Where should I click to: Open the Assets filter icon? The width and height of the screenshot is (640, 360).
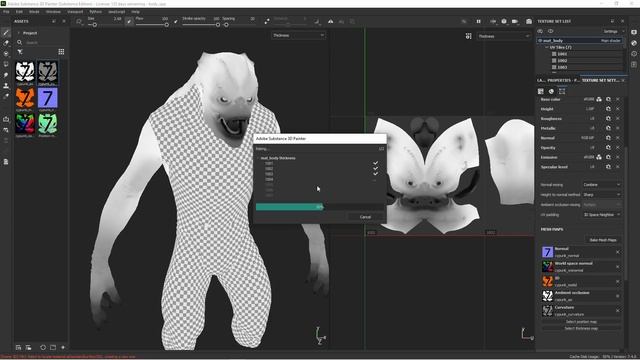pos(20,52)
